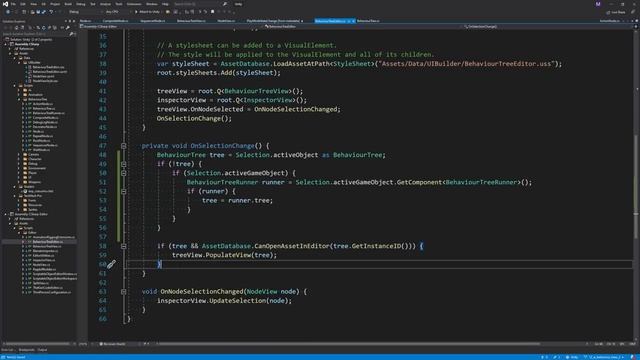
Task: Open the Assembly-CSharp-Editor project navigation dropdown
Action: click(x=171, y=27)
